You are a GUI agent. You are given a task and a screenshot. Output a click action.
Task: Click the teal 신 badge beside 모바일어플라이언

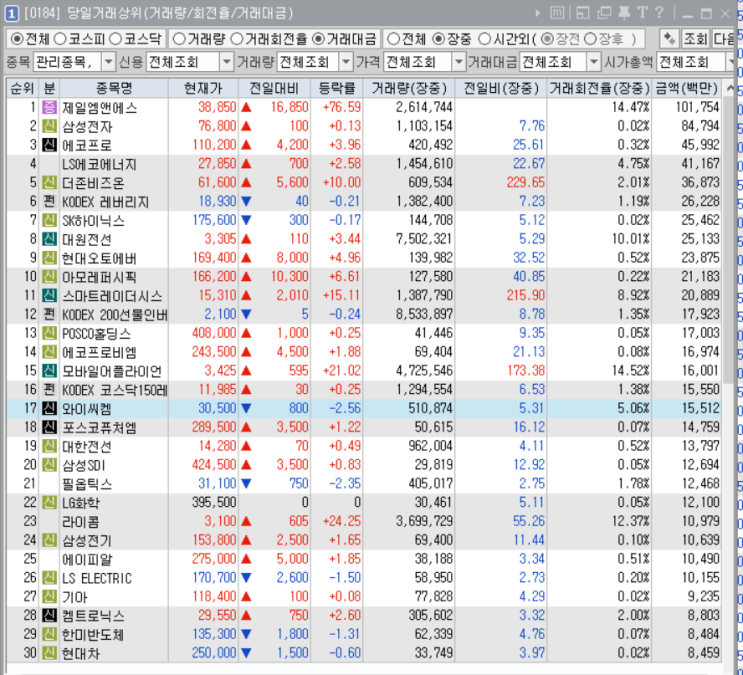(x=49, y=371)
